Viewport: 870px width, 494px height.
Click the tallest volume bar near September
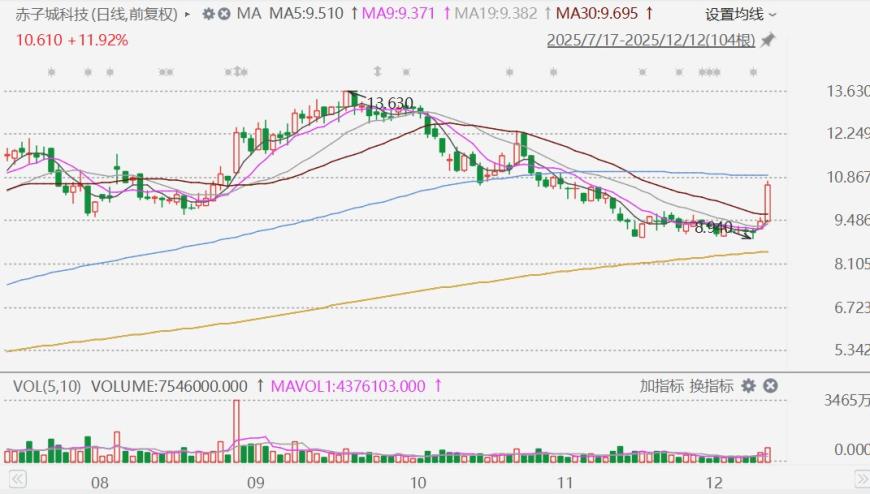pyautogui.click(x=237, y=430)
